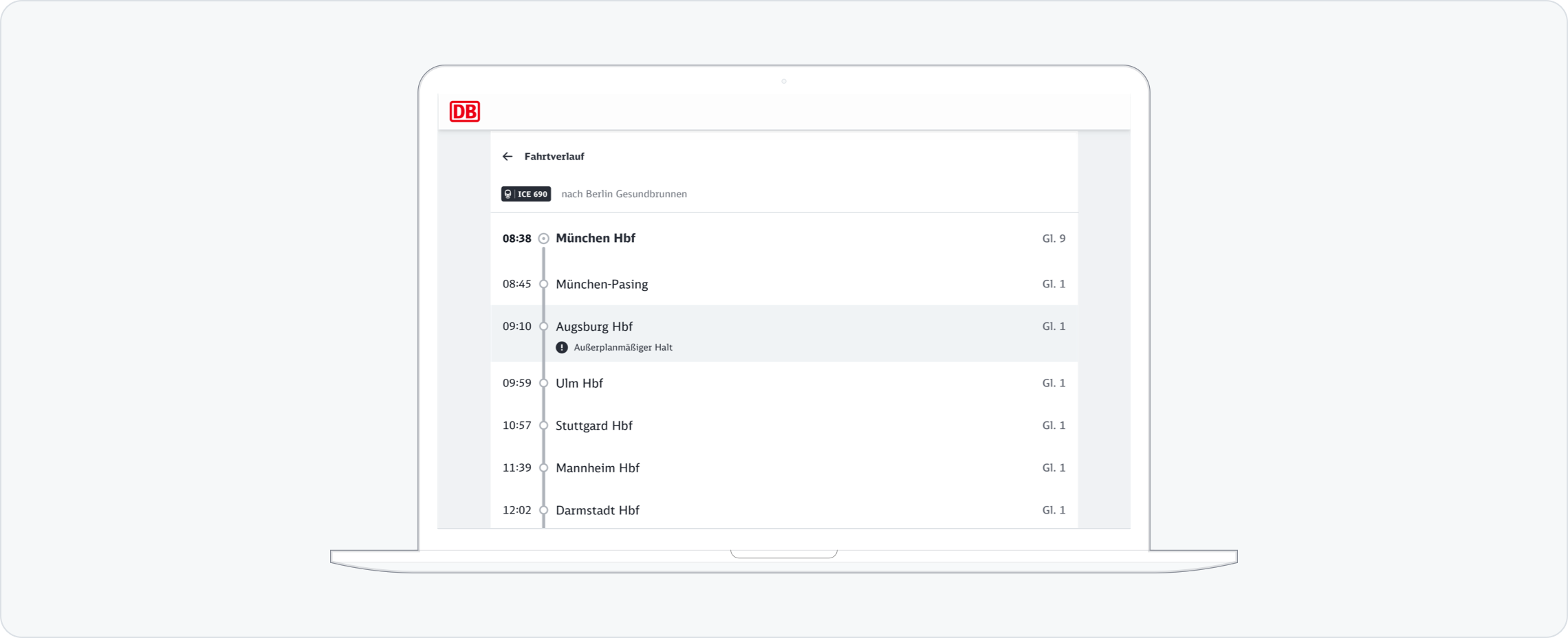Click the Stuttgard Hbf stop marker
1568x638 pixels.
point(543,426)
